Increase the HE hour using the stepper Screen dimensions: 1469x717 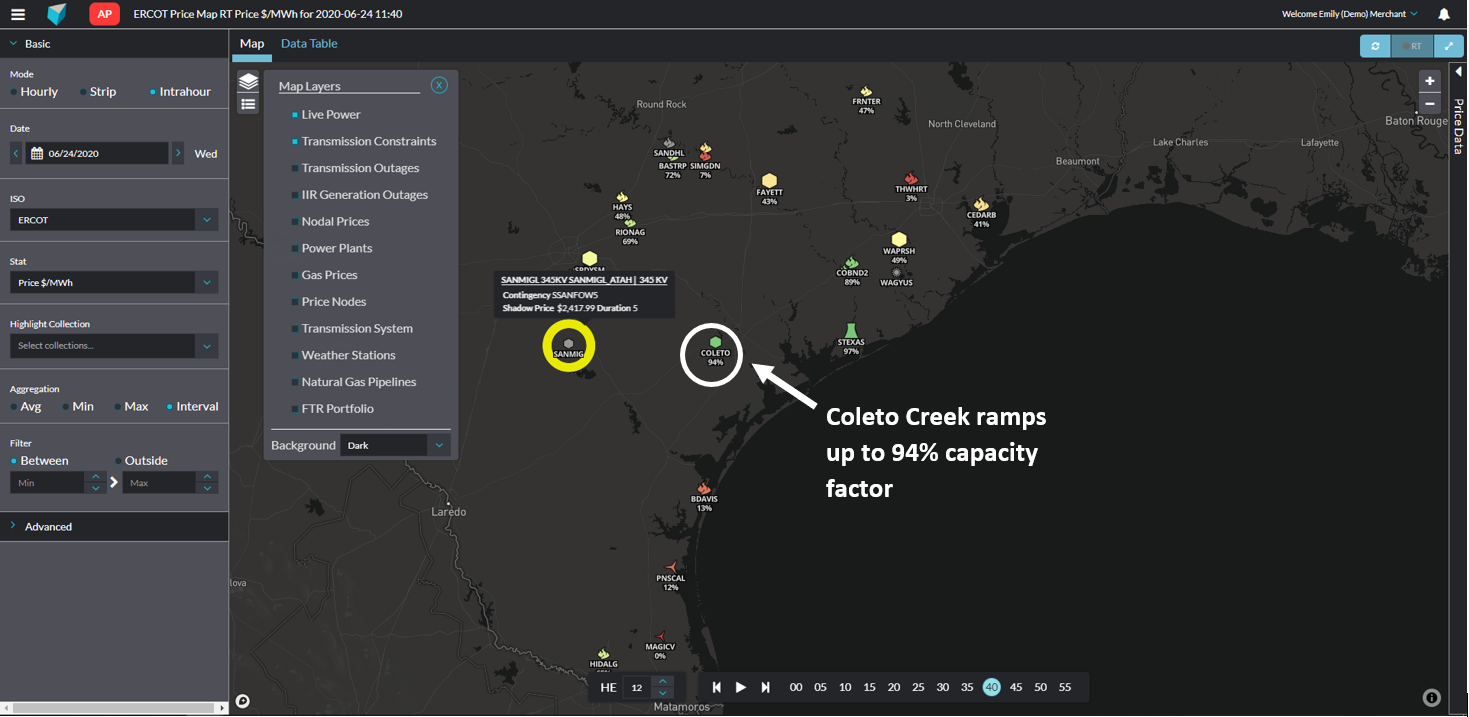(662, 682)
